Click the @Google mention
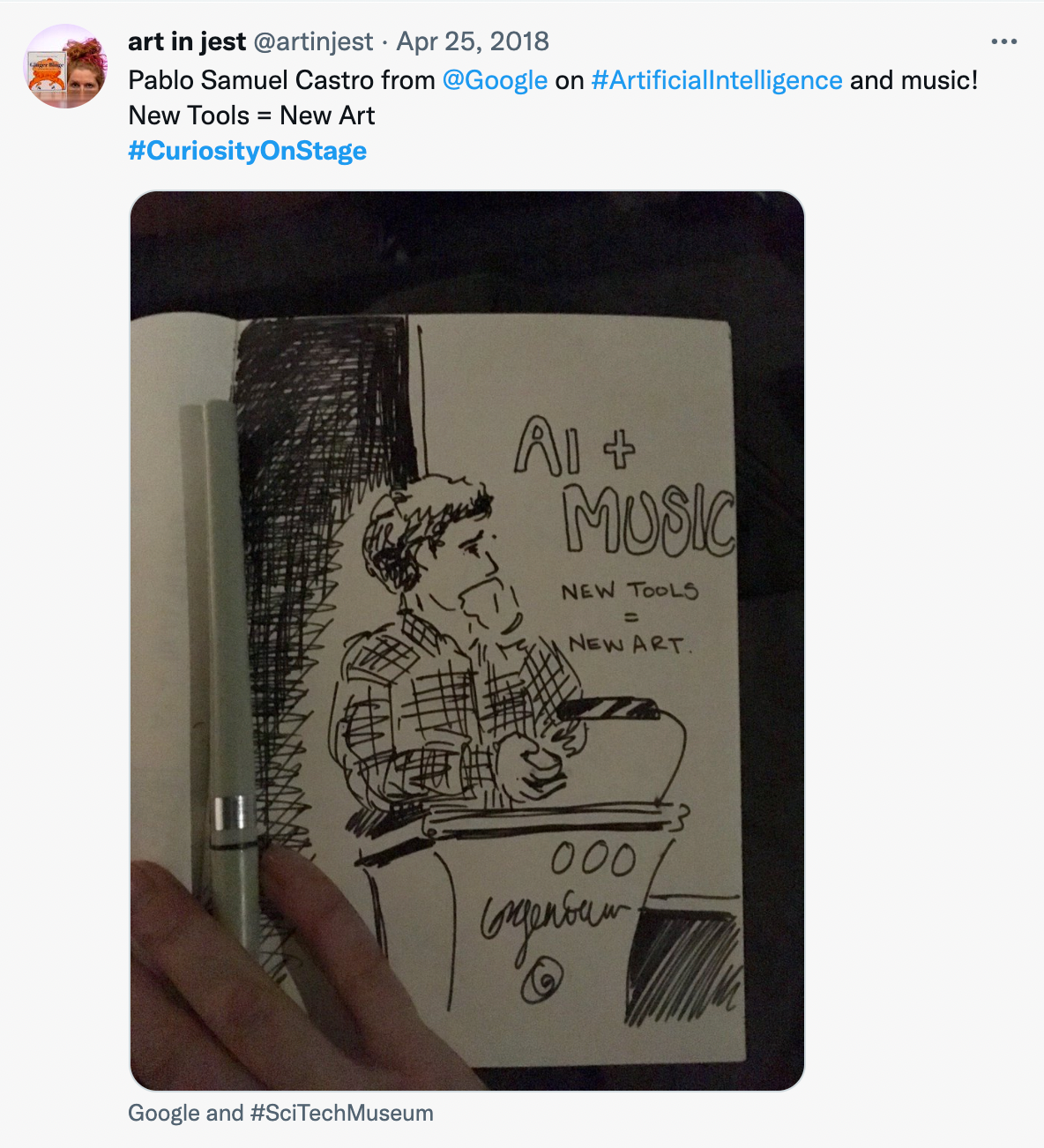Image resolution: width=1044 pixels, height=1148 pixels. click(495, 80)
